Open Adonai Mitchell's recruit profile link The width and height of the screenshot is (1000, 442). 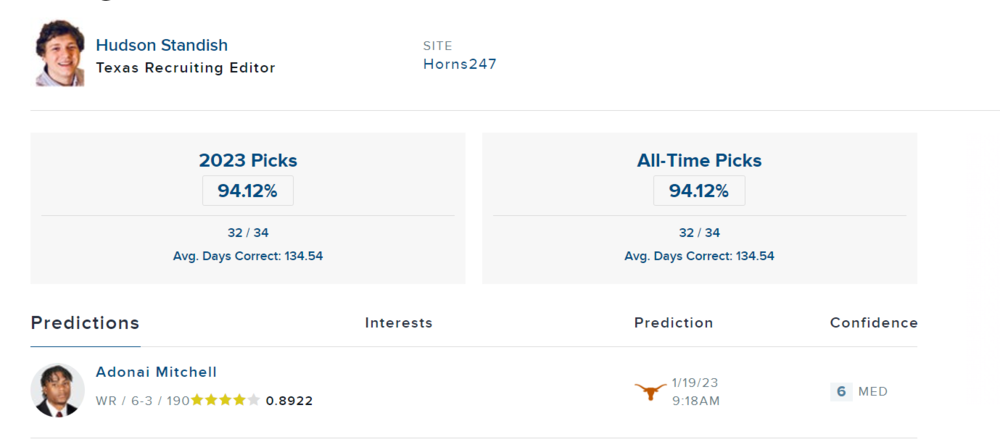[156, 372]
